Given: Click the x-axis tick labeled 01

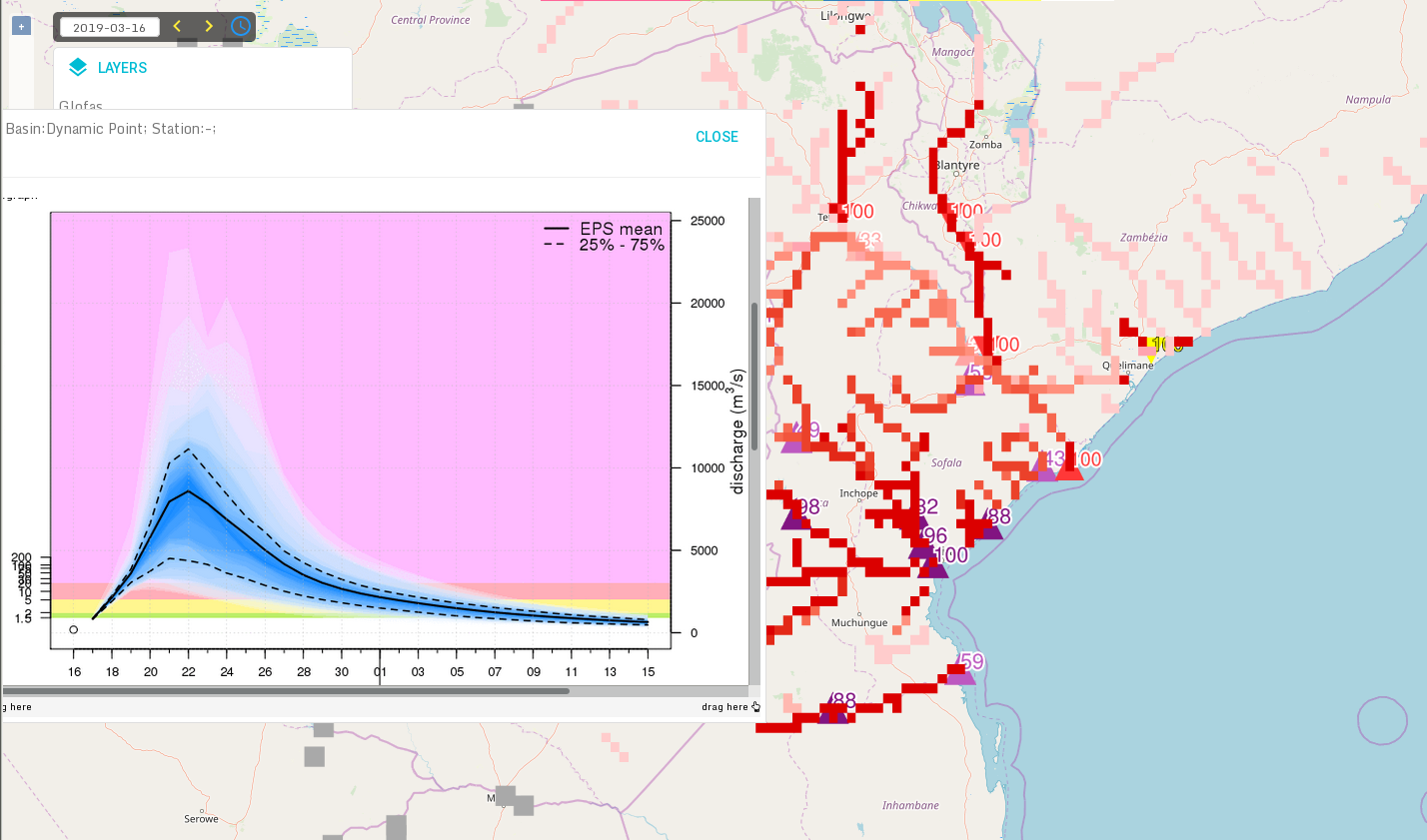Looking at the screenshot, I should [x=380, y=671].
